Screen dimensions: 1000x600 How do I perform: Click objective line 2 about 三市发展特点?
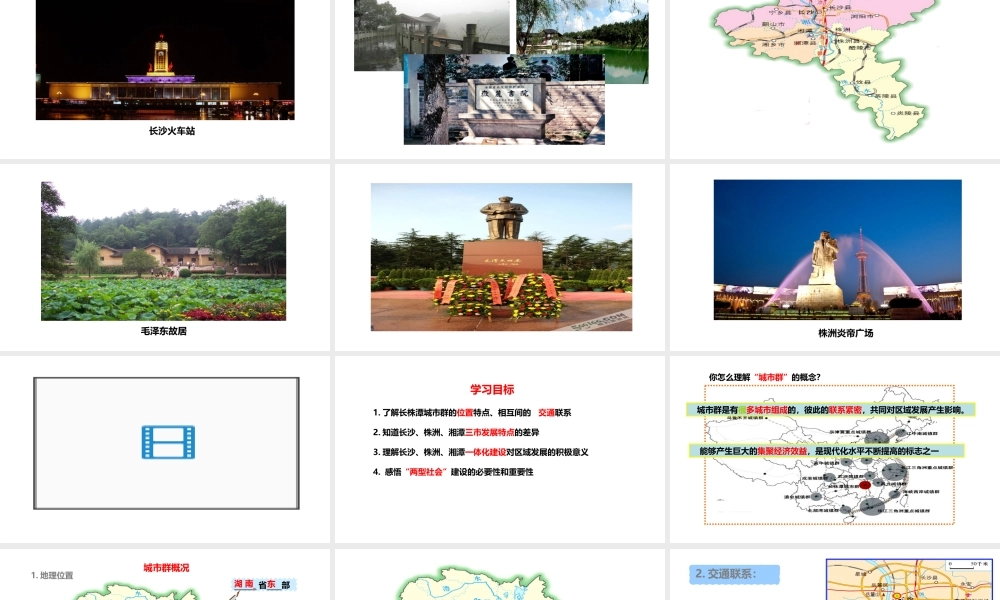456,432
